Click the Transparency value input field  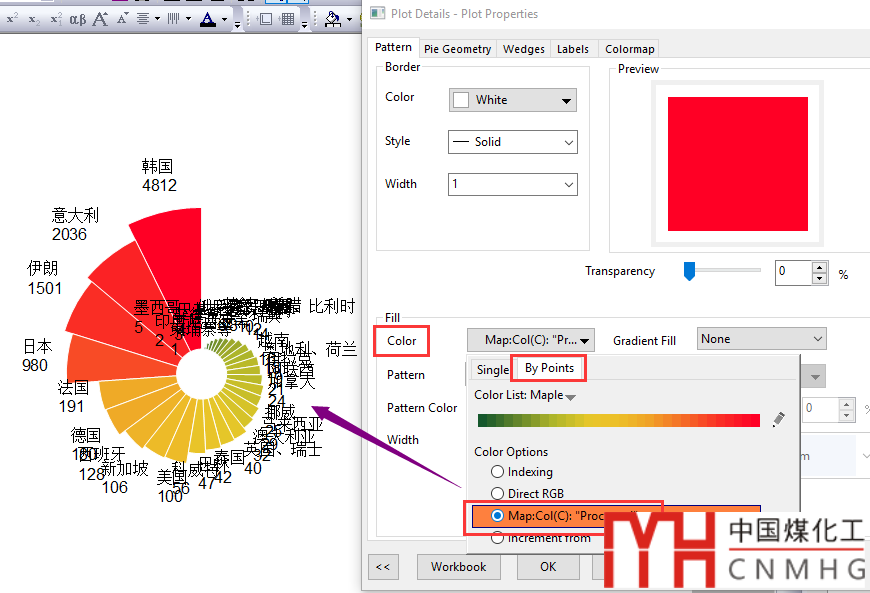tap(792, 272)
